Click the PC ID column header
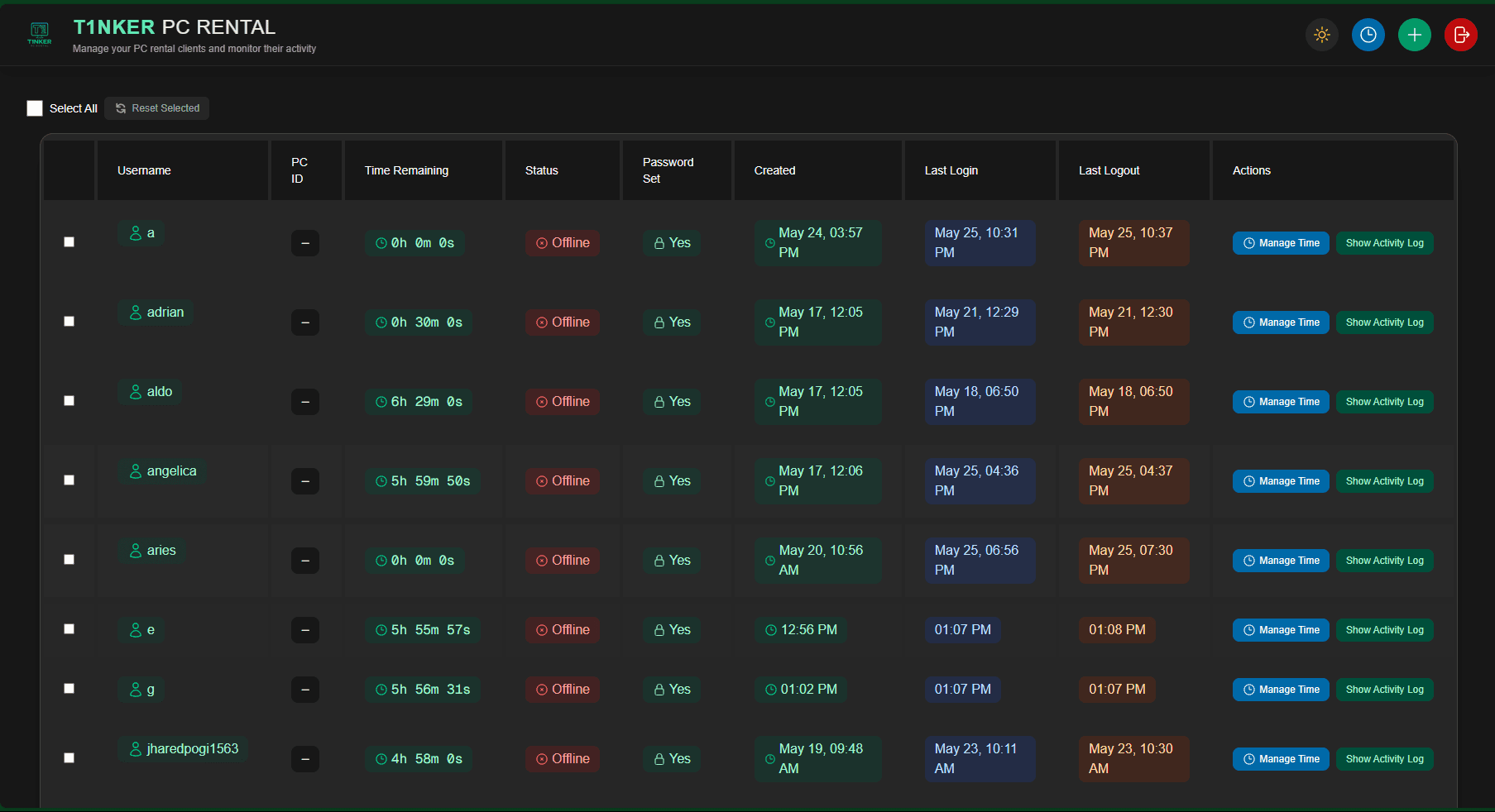 tap(306, 170)
